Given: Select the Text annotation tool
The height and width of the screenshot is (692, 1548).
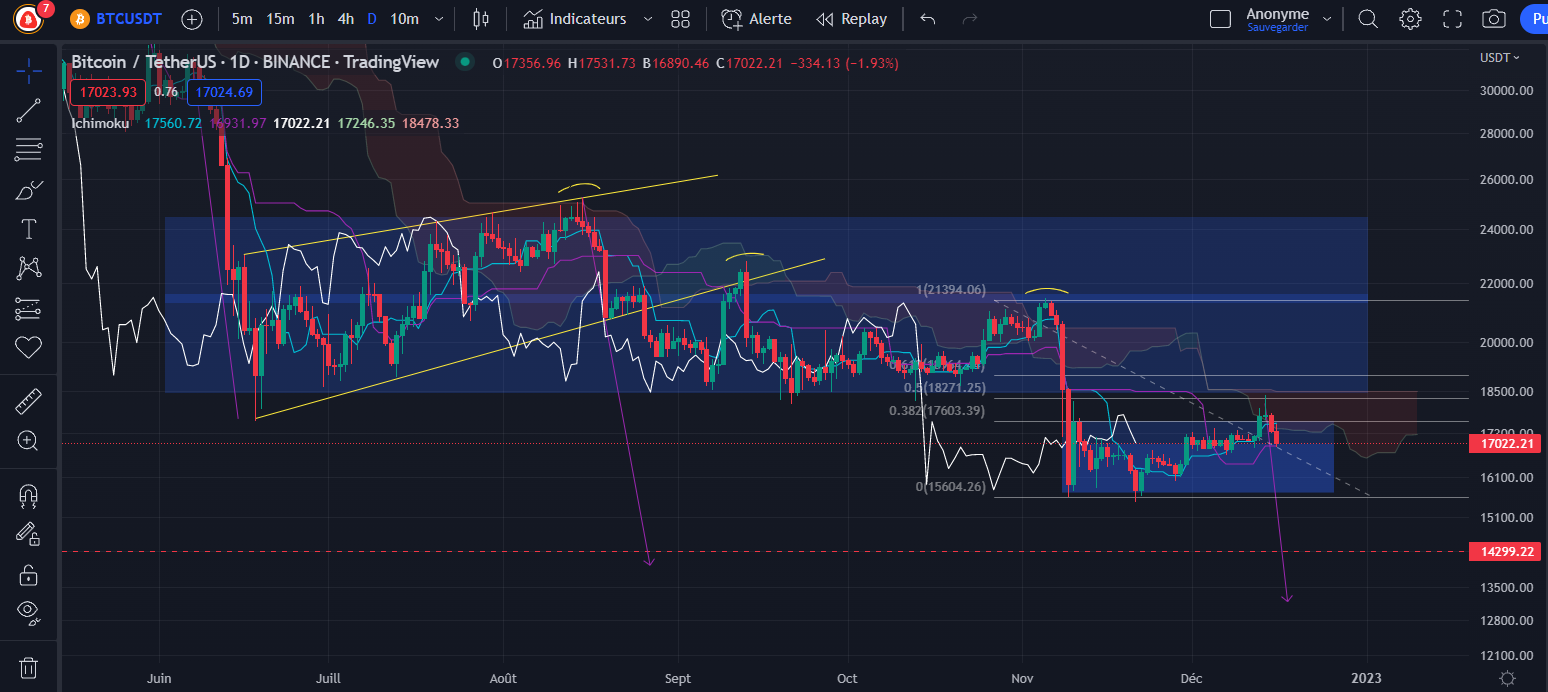Looking at the screenshot, I should click(28, 229).
